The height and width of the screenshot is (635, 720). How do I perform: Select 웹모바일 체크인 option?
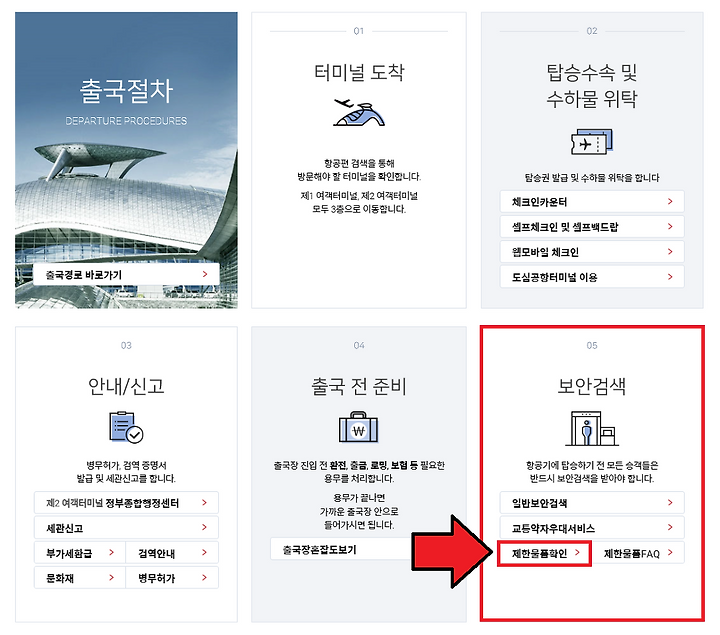(x=592, y=252)
